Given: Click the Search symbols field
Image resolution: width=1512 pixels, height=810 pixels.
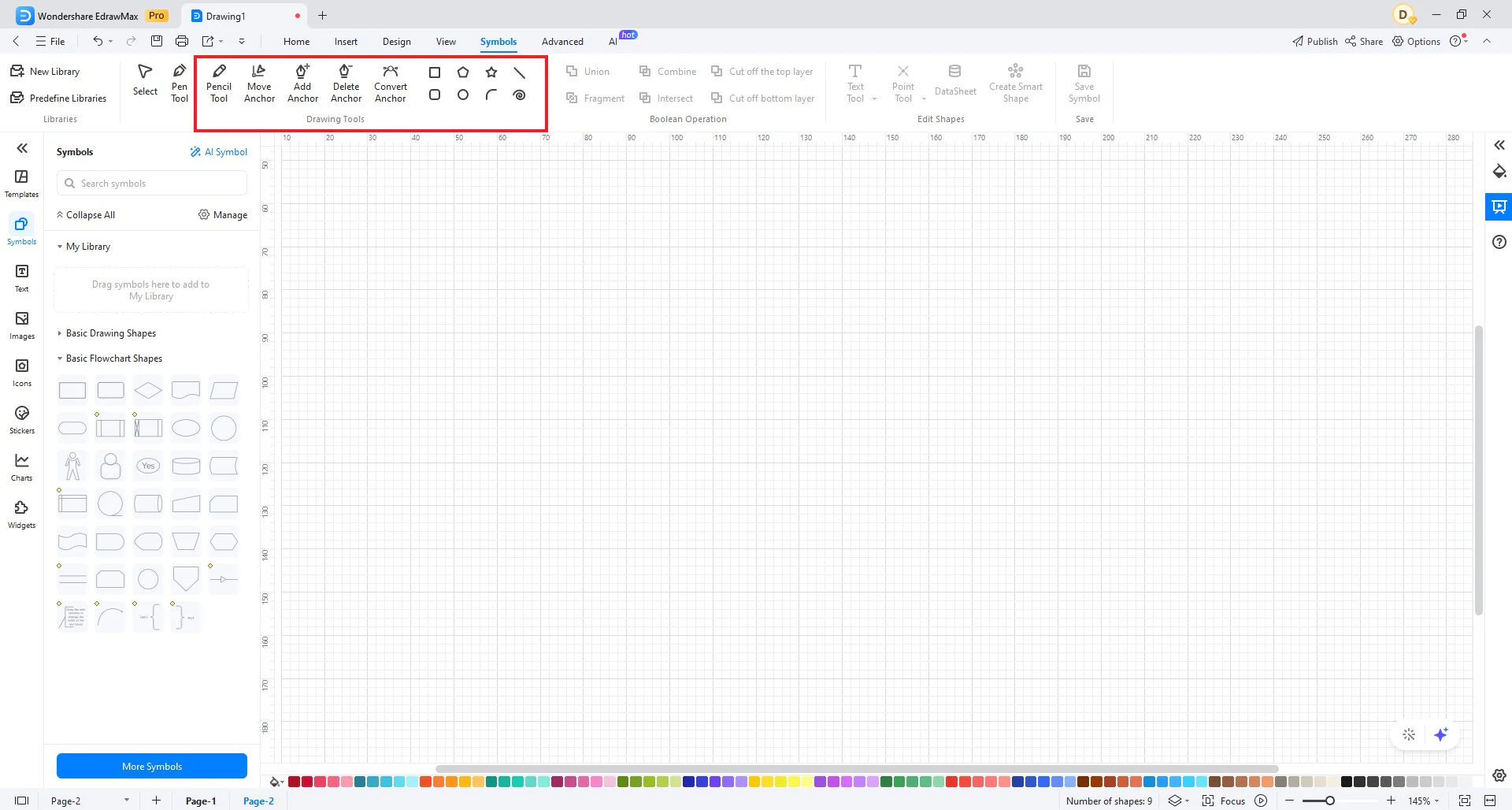Looking at the screenshot, I should coord(152,184).
